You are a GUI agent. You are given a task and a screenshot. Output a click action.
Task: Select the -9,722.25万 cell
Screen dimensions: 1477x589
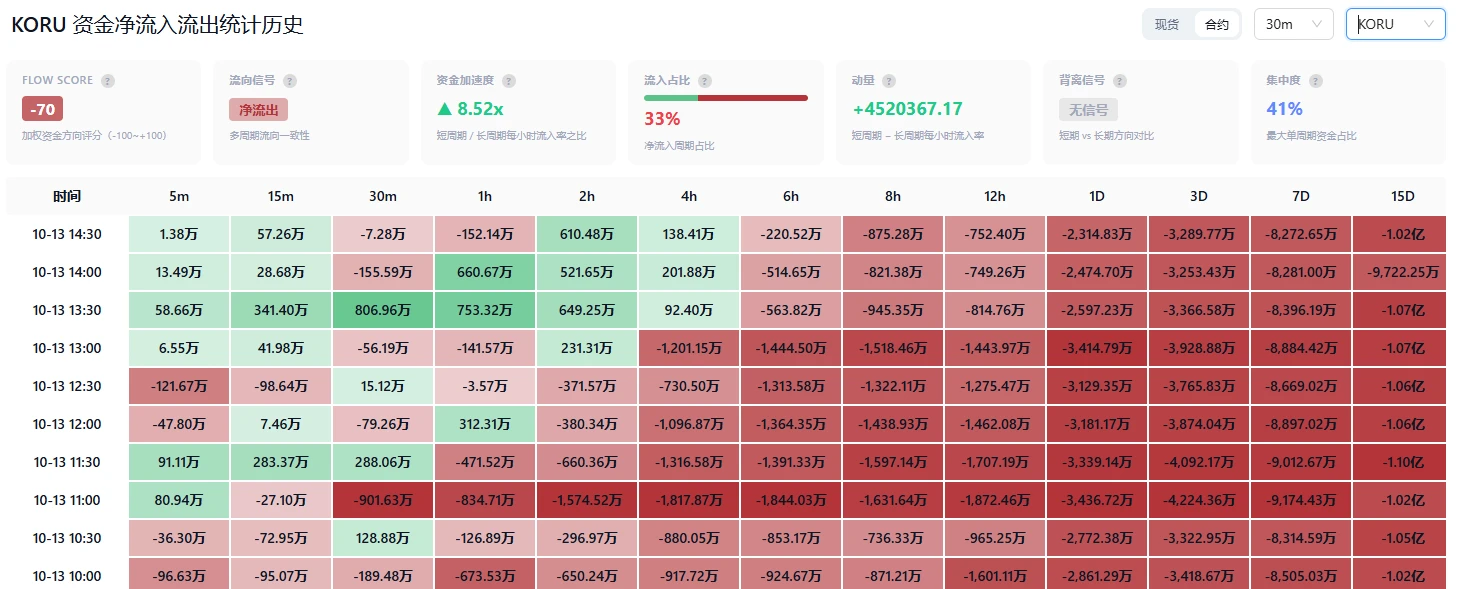click(1400, 272)
